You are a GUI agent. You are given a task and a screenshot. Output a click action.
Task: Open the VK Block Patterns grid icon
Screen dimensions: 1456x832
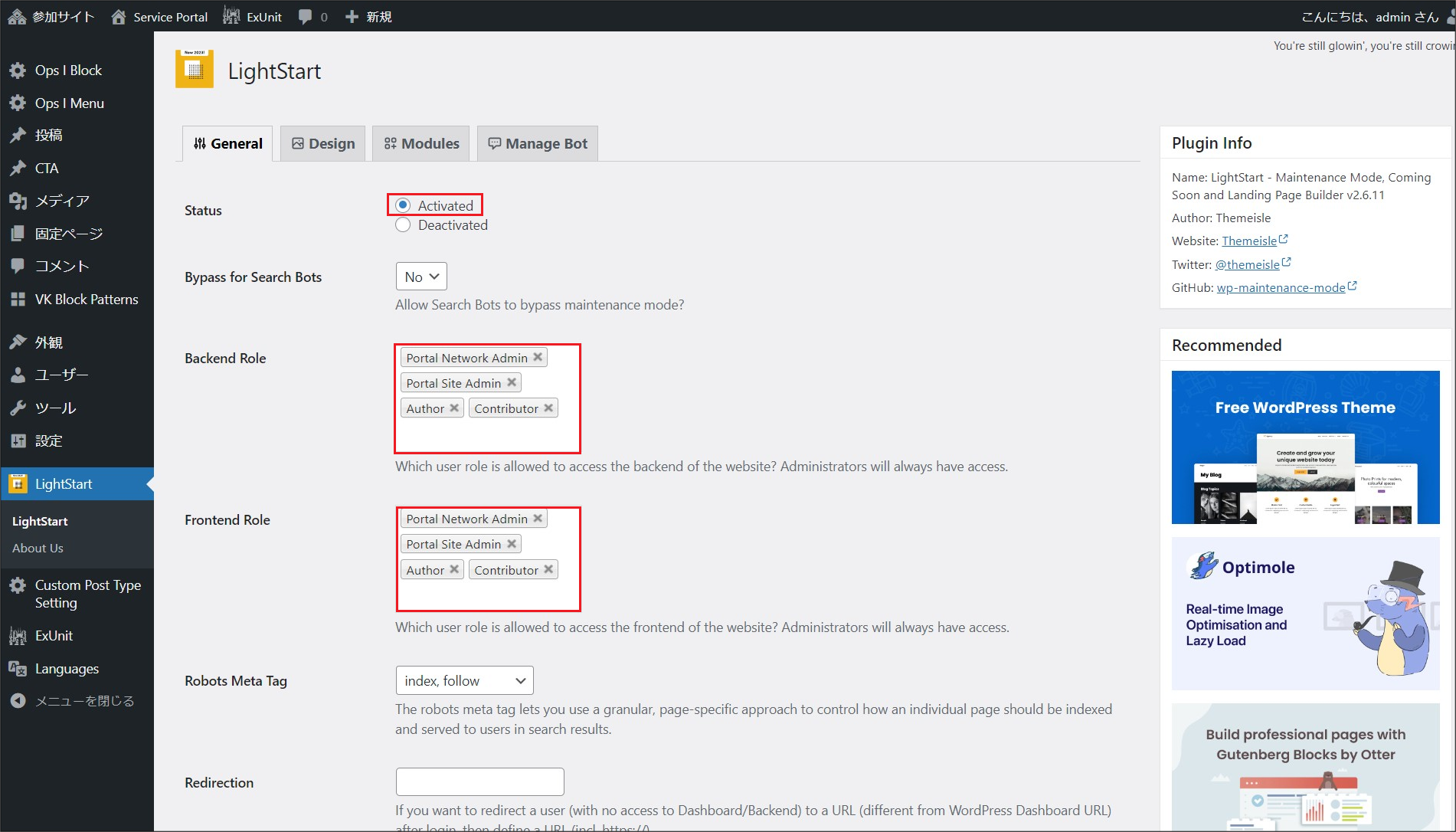point(18,300)
